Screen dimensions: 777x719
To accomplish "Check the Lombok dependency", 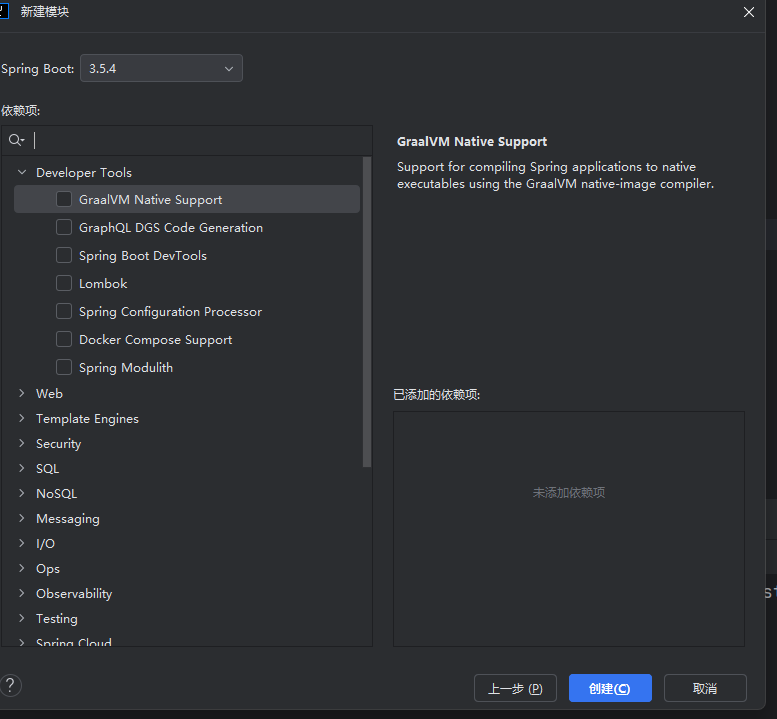I will pyautogui.click(x=64, y=284).
